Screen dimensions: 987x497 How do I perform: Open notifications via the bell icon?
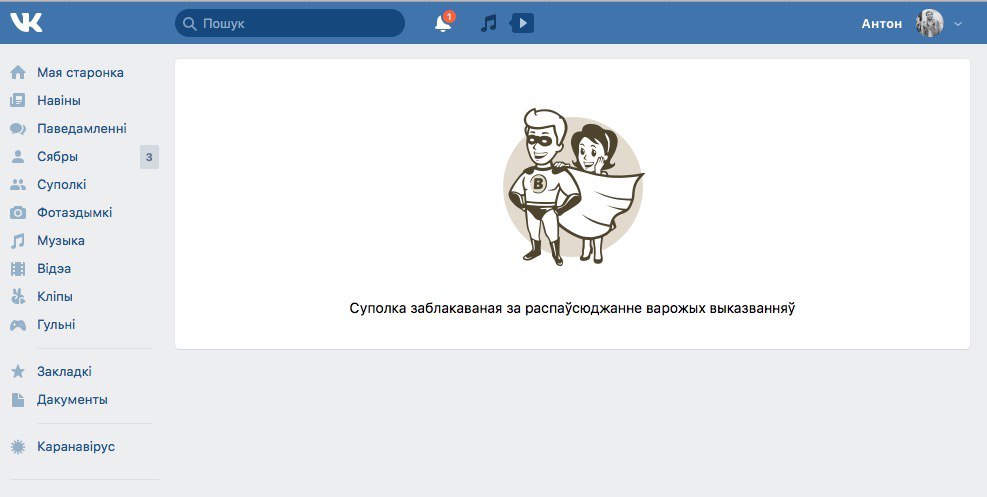tap(444, 23)
